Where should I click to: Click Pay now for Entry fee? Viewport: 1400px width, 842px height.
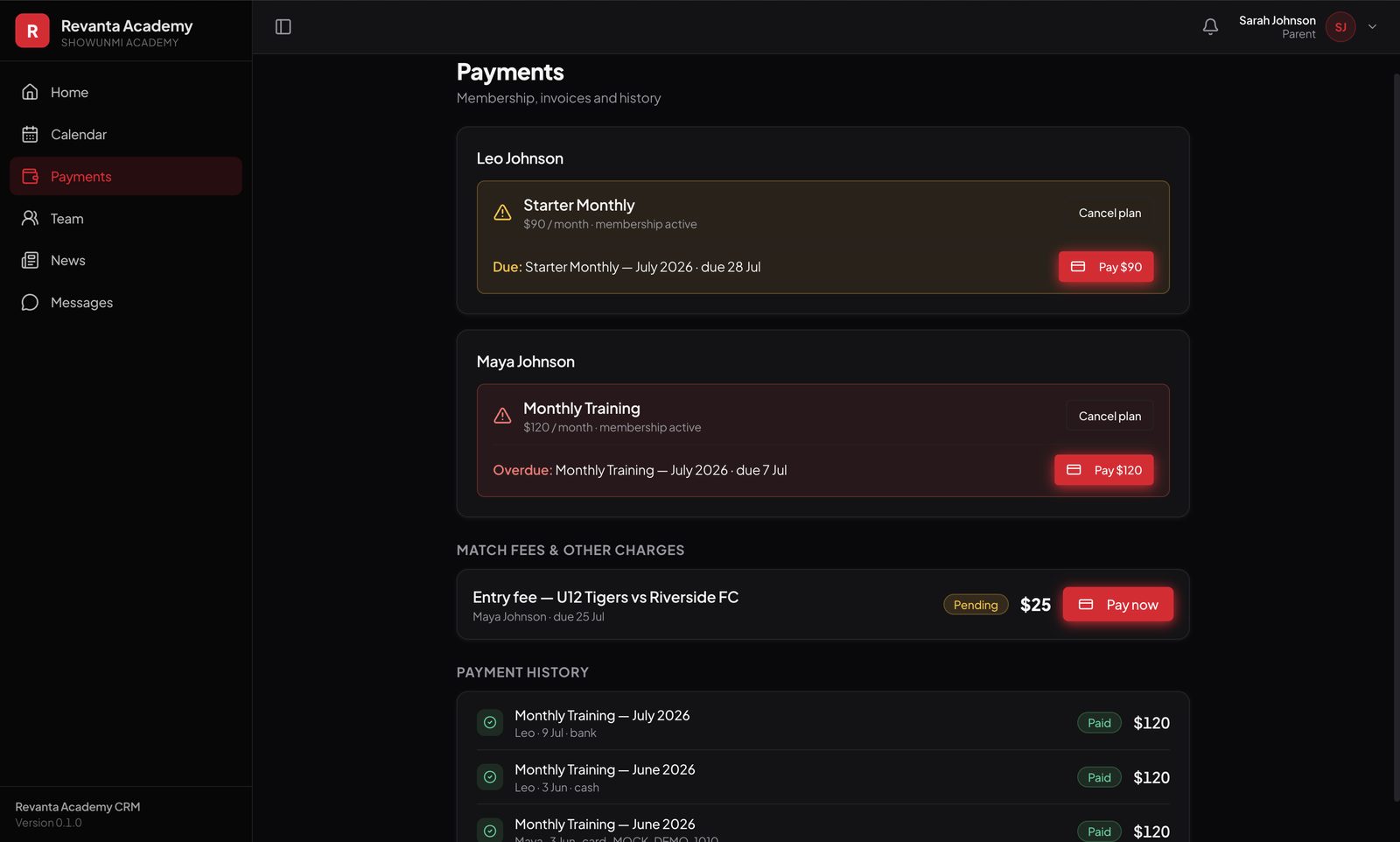(x=1117, y=604)
